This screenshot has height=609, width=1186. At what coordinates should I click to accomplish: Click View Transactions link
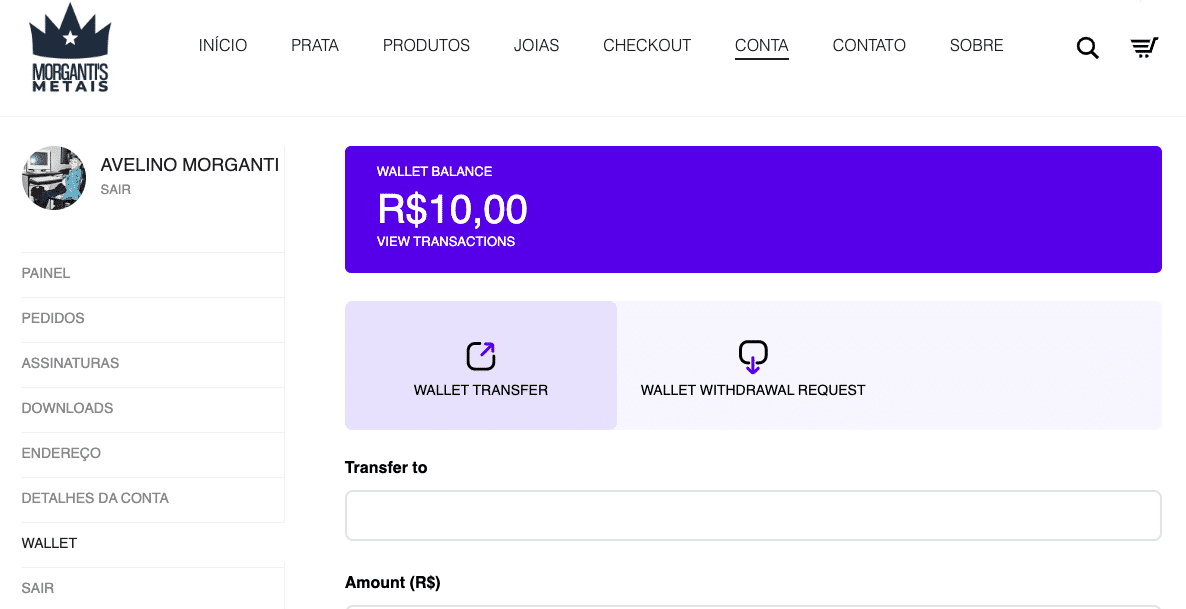(x=446, y=241)
